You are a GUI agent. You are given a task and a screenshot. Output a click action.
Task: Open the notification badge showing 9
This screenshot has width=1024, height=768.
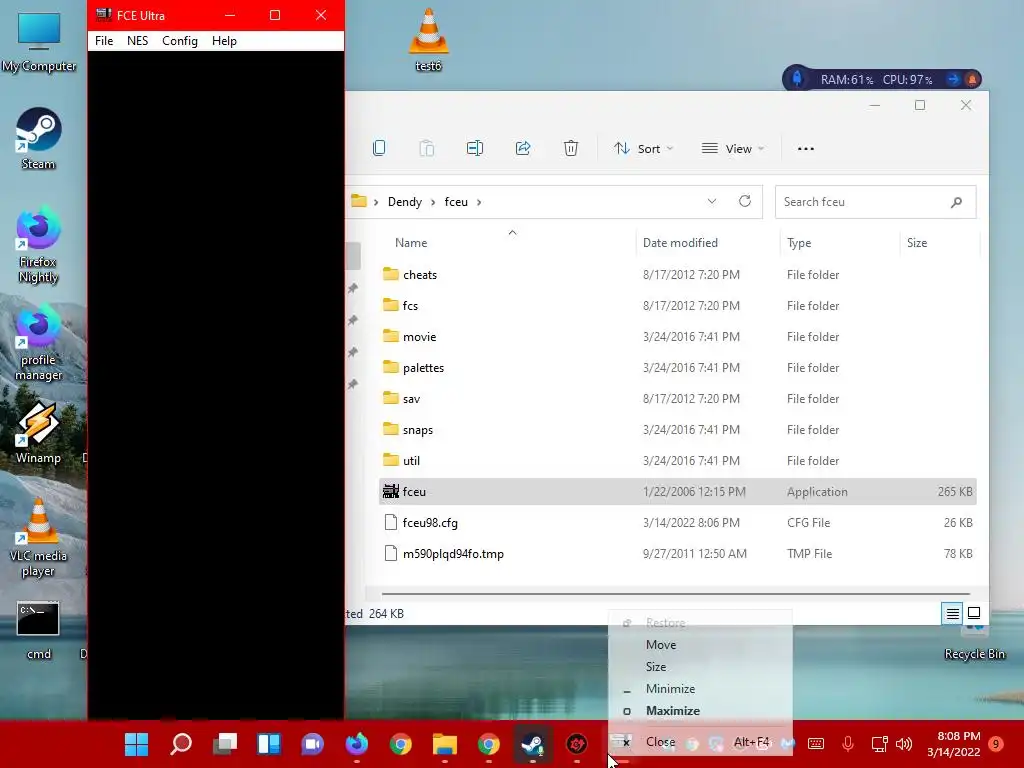pos(996,744)
